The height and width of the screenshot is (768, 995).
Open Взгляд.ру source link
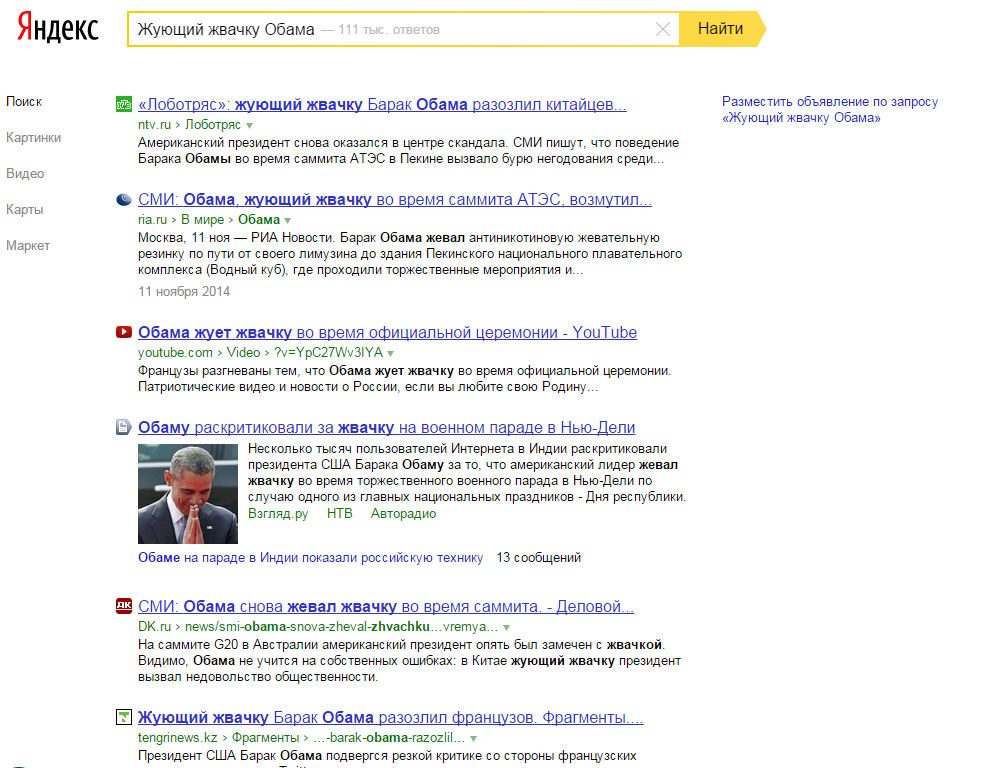[x=278, y=514]
